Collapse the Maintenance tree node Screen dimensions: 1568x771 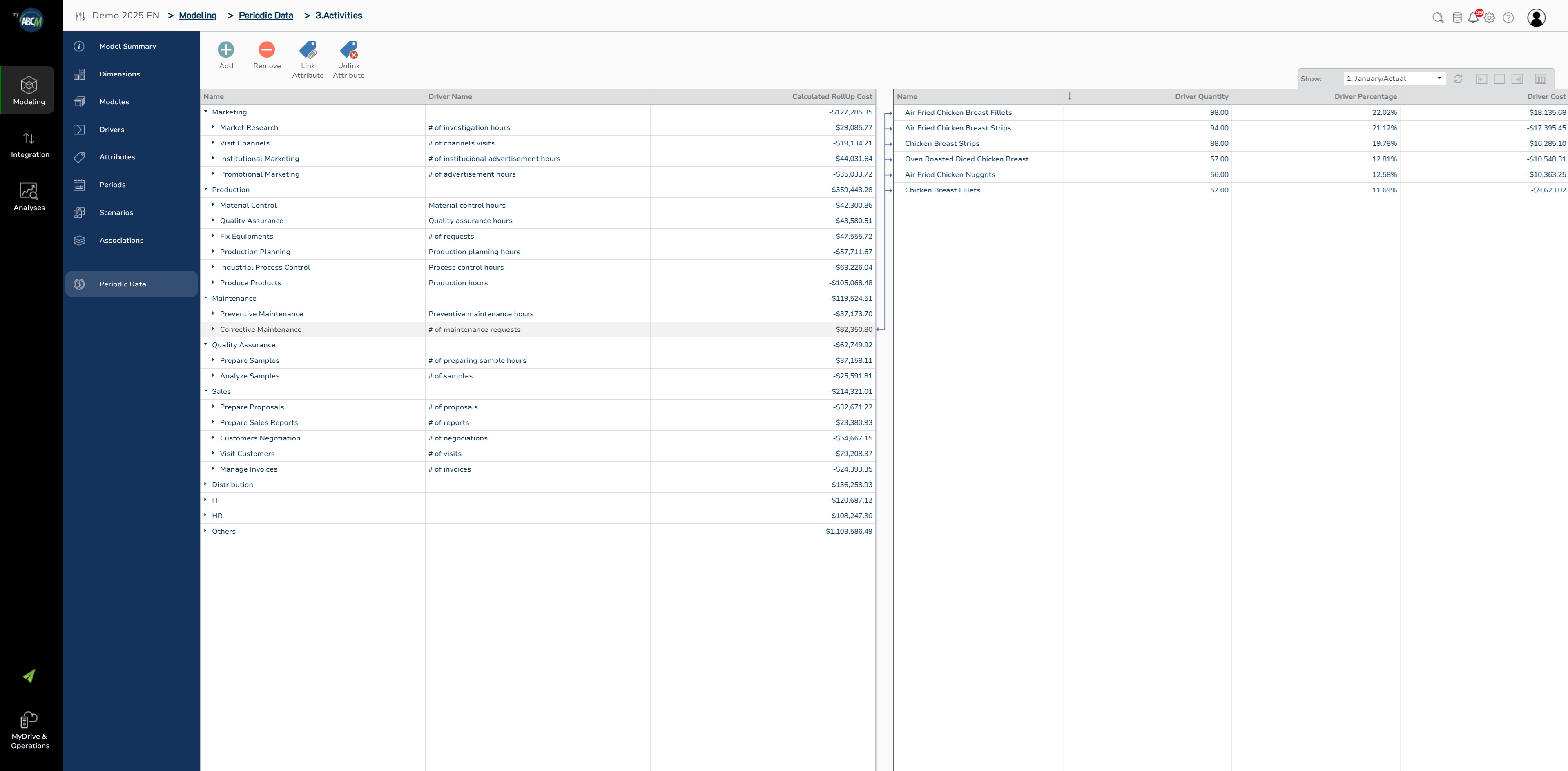(x=206, y=298)
